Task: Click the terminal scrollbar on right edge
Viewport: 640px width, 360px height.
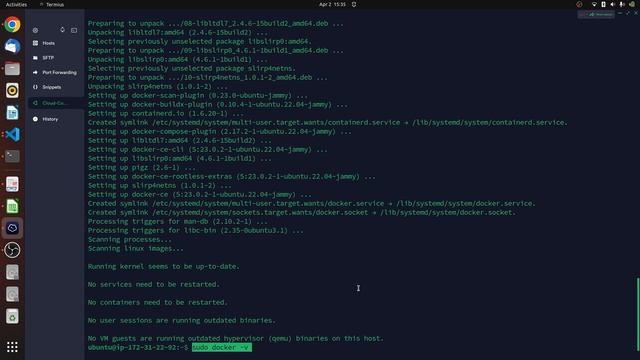Action: coord(638,314)
